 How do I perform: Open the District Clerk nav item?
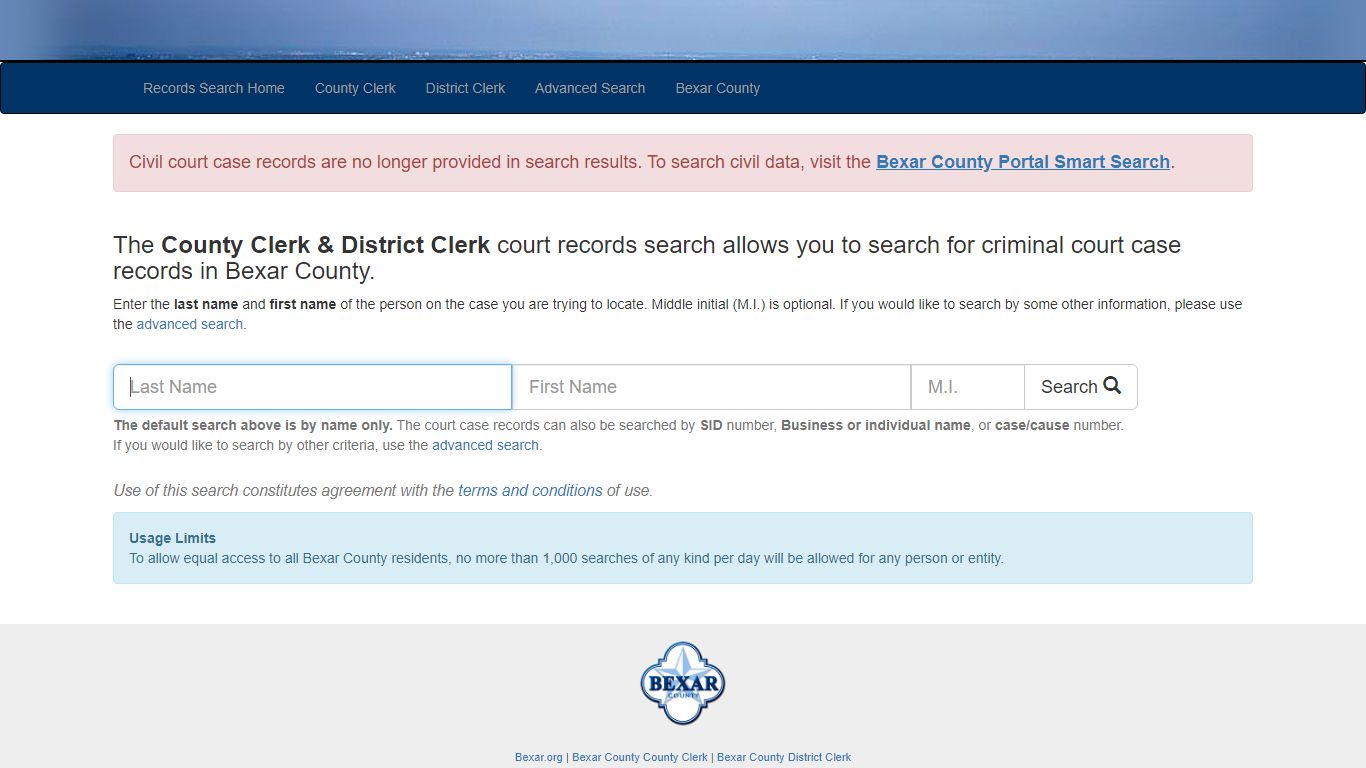[465, 88]
